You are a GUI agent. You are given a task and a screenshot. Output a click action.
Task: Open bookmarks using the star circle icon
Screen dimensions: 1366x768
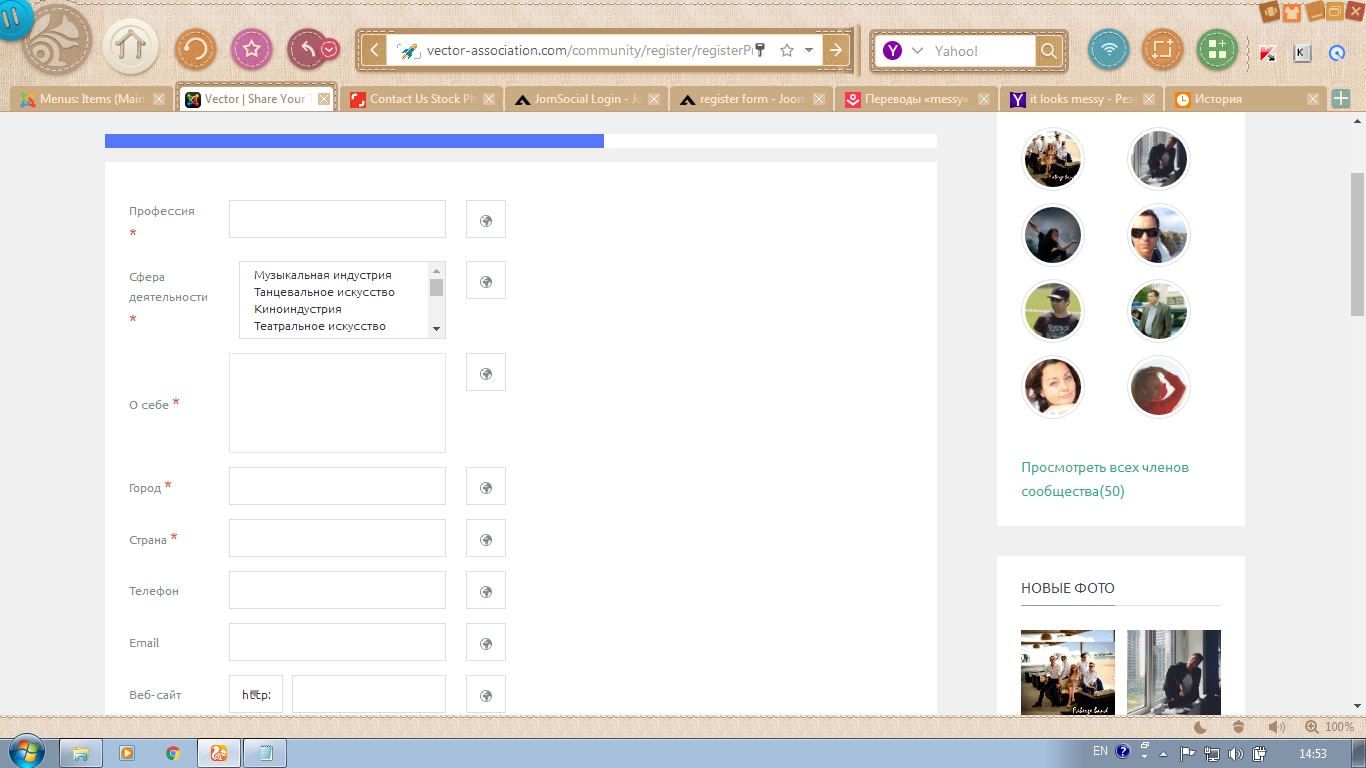tap(251, 49)
